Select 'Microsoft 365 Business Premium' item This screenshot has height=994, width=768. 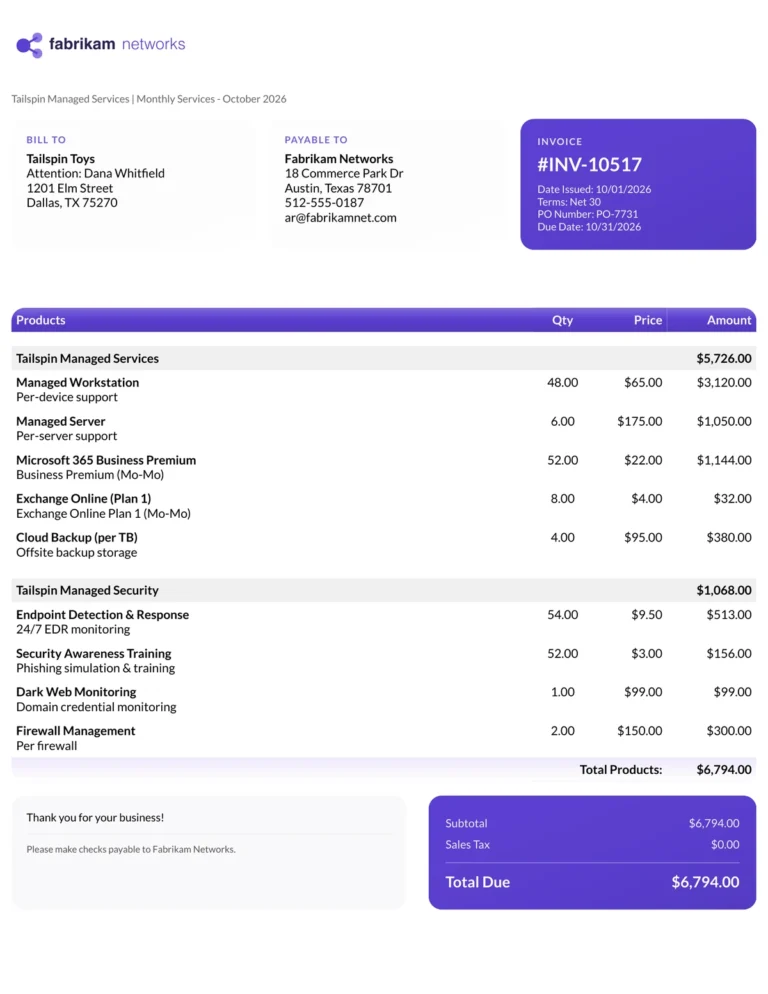pyautogui.click(x=106, y=460)
